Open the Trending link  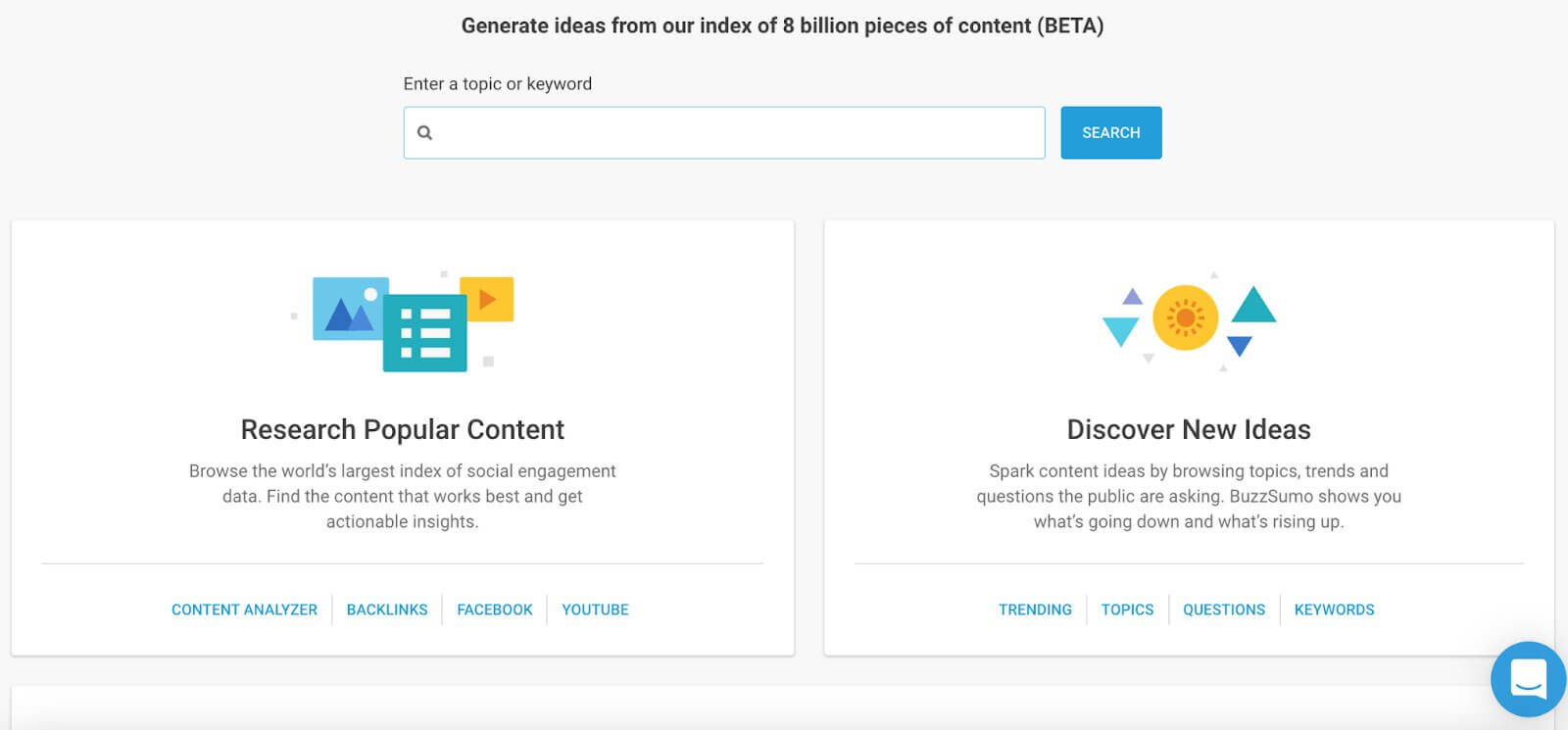[x=1035, y=609]
